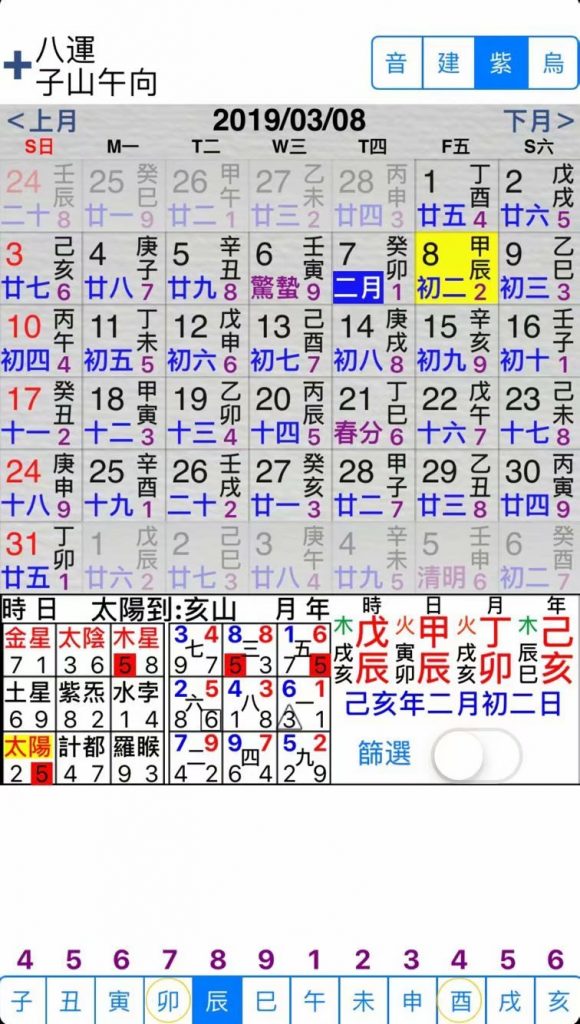580x1024 pixels.
Task: Select the 戌 hour button
Action: point(509,1000)
